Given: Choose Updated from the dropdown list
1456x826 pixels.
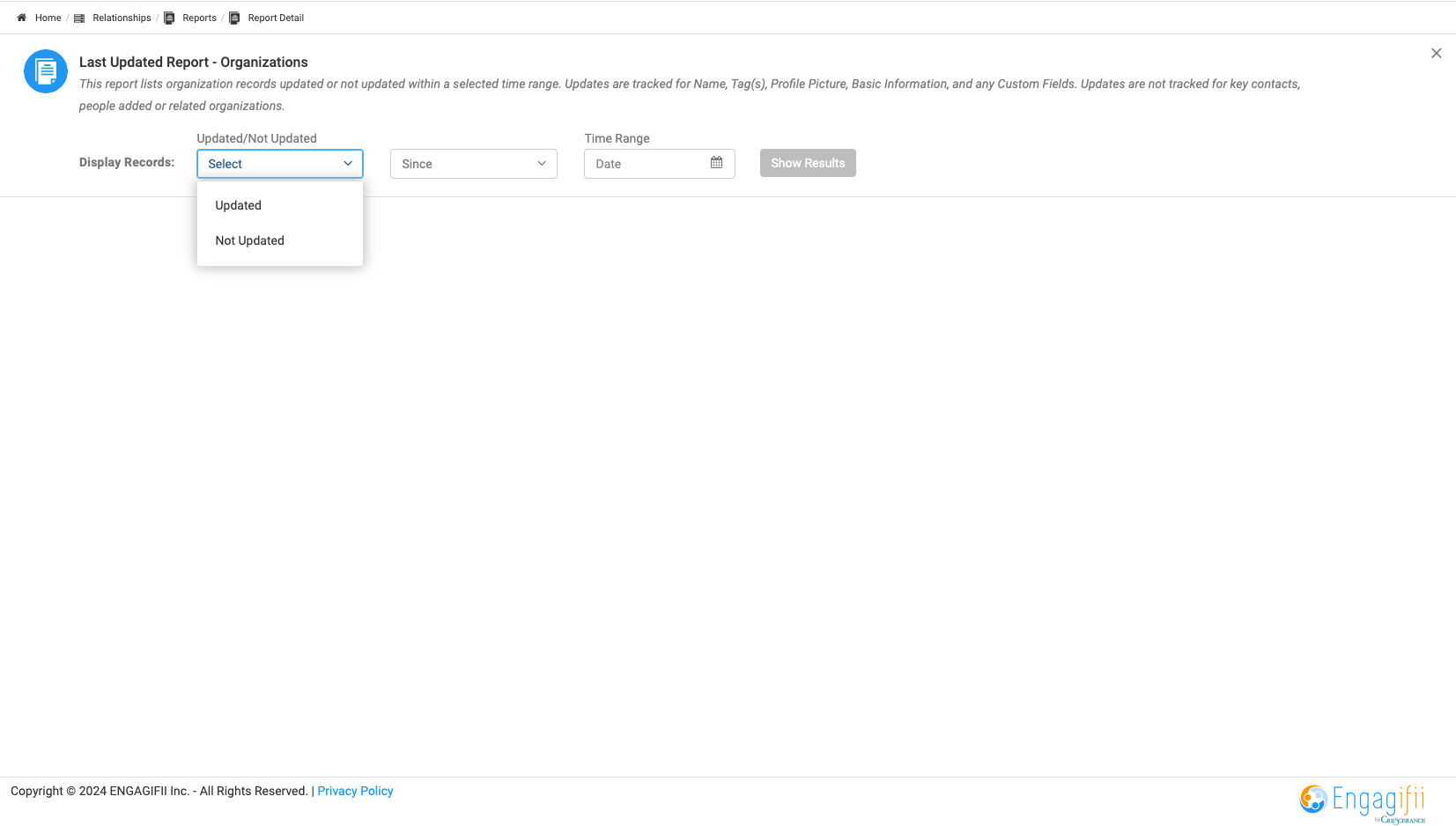Looking at the screenshot, I should [x=280, y=205].
